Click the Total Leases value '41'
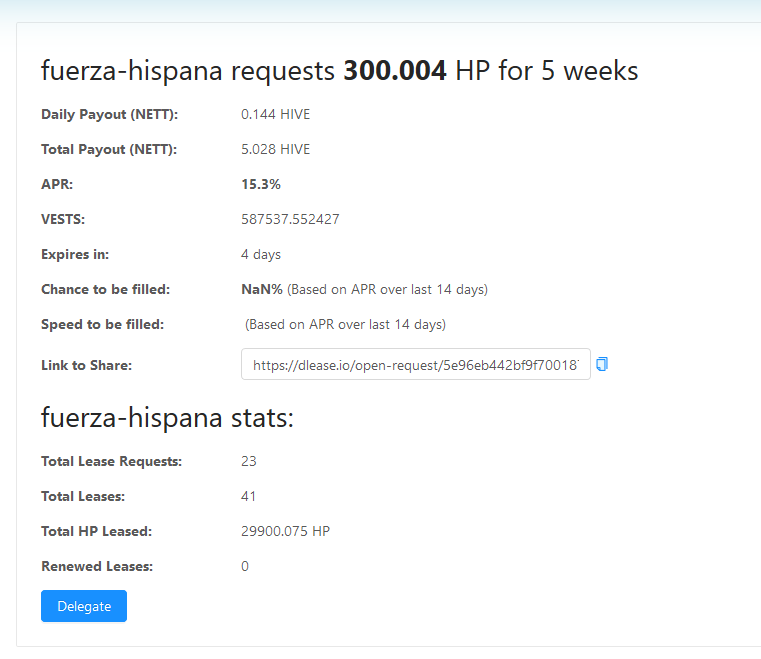Viewport: 761px width, 659px height. (248, 496)
